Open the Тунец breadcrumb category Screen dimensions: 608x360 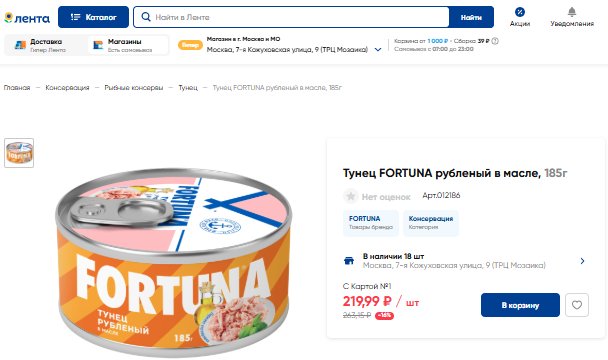point(188,88)
